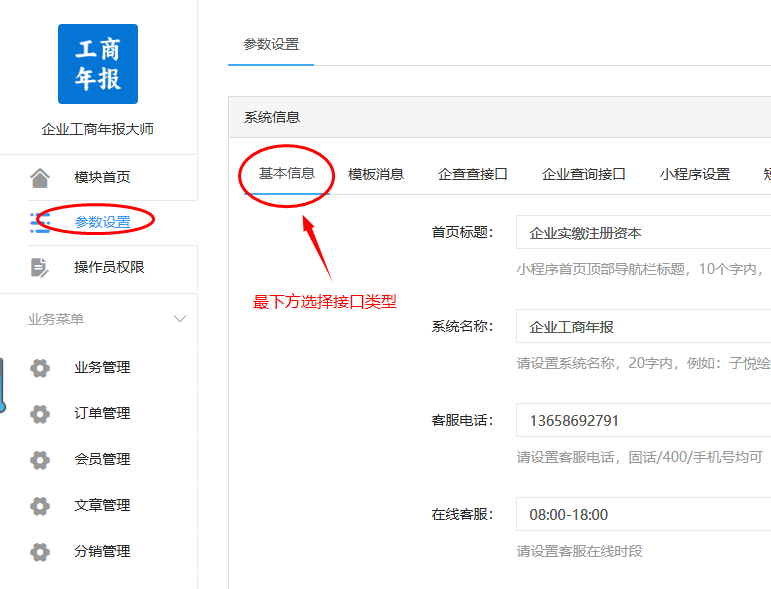This screenshot has height=589, width=771.
Task: Click the 客服电话 input field
Action: tap(644, 420)
